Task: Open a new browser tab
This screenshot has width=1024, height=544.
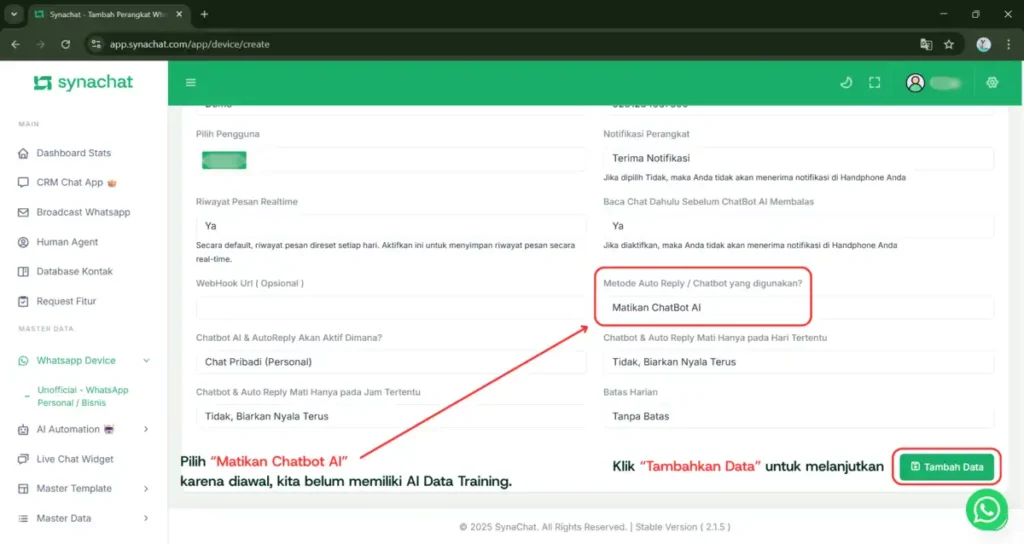Action: click(x=204, y=14)
